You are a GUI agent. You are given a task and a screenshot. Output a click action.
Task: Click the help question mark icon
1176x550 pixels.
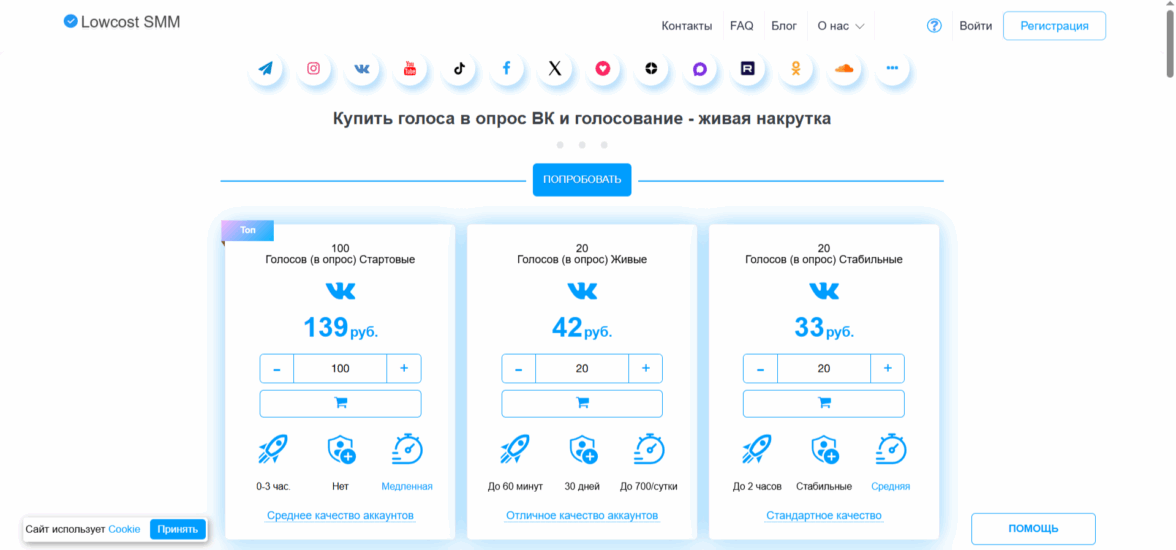934,26
